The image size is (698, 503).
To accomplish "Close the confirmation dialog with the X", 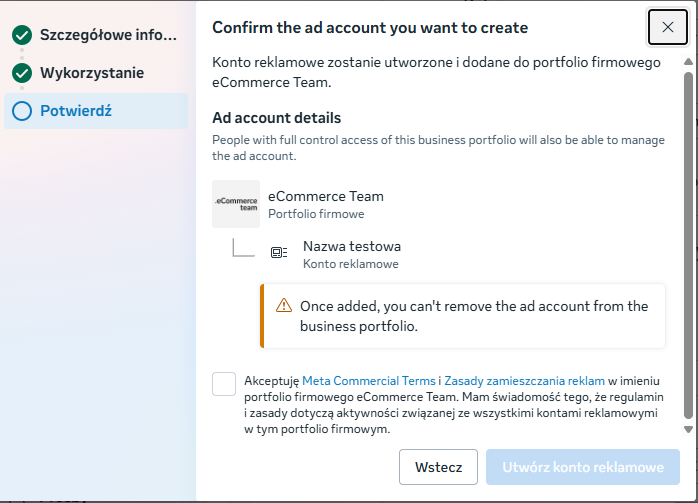I will 668,27.
